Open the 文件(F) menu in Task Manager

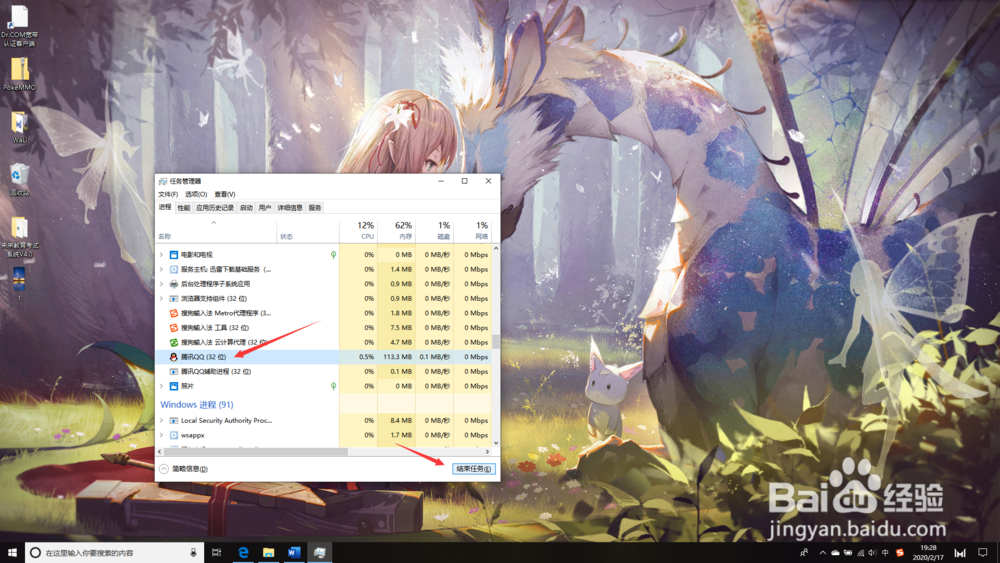(168, 194)
